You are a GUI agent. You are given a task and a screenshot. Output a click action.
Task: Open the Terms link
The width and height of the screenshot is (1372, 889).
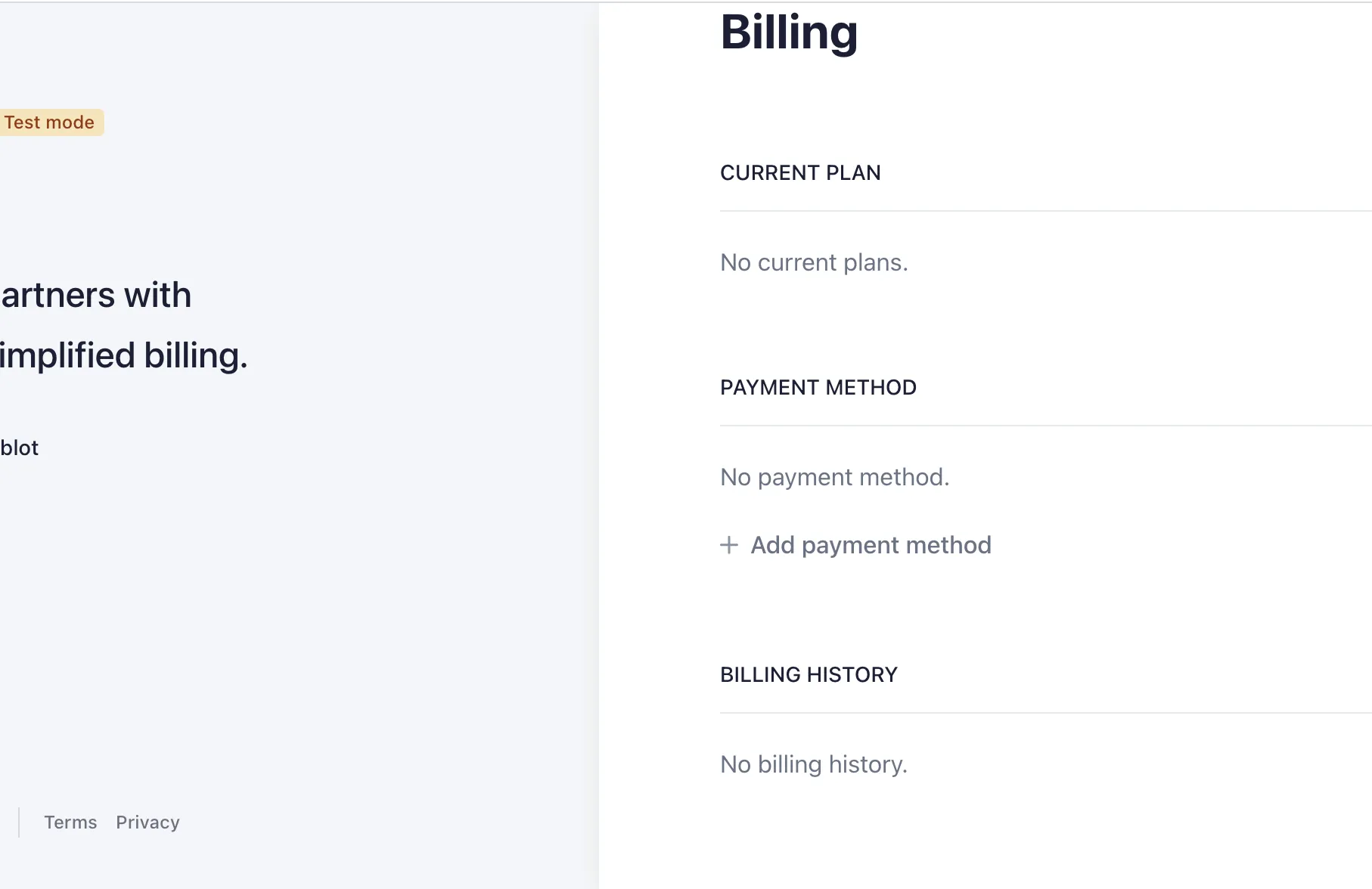click(x=70, y=822)
